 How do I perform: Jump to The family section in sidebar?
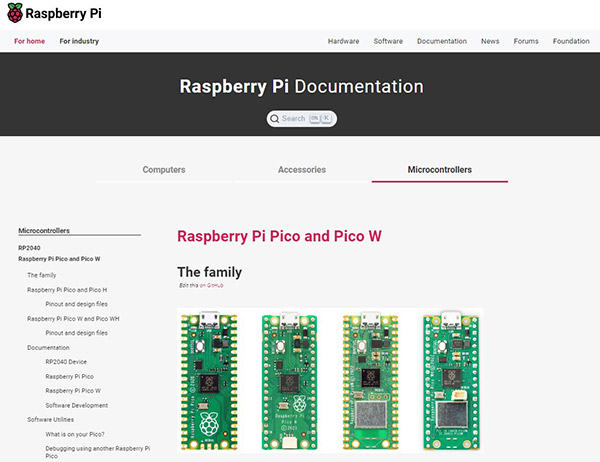point(41,275)
